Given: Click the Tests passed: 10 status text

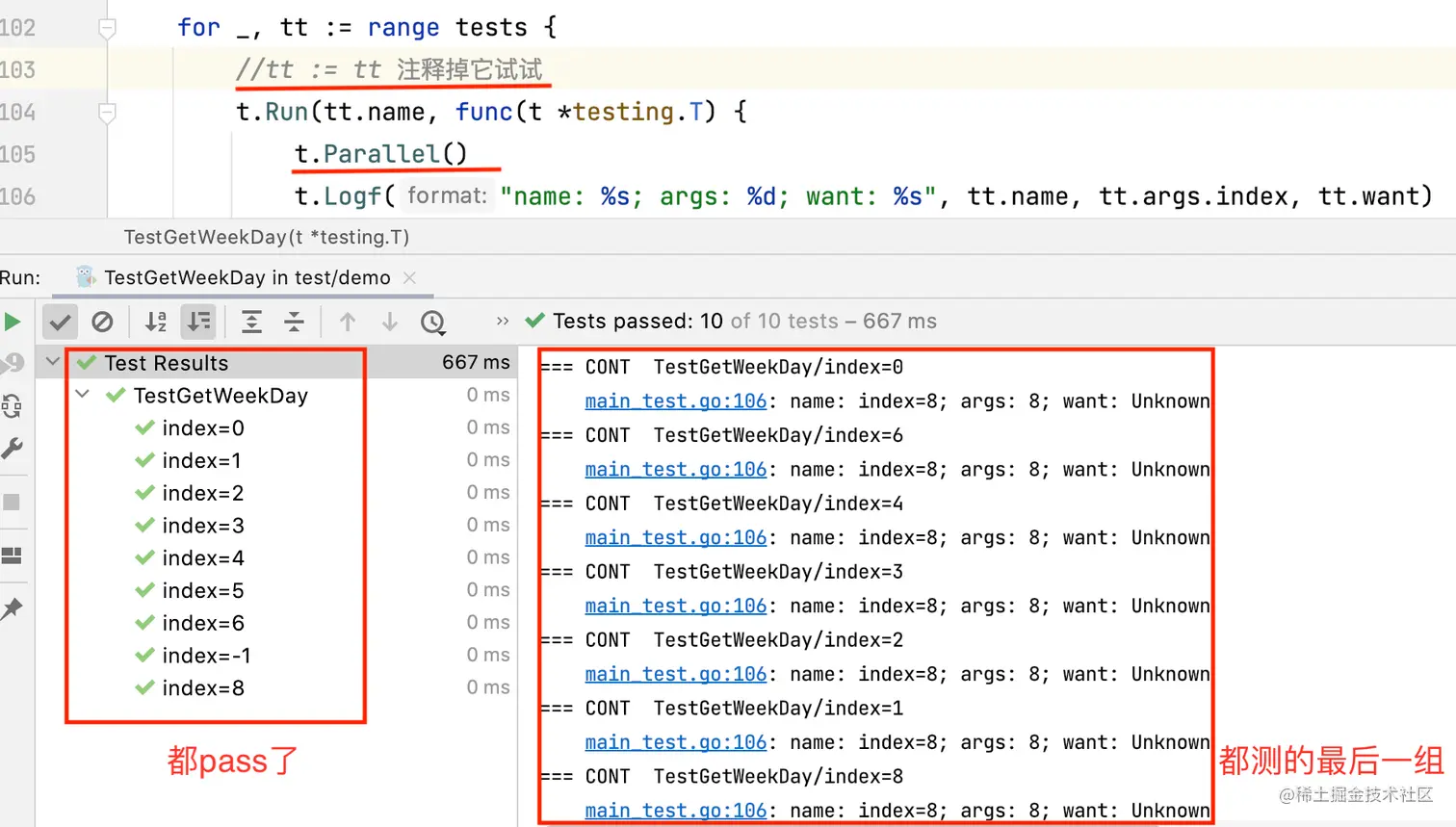Looking at the screenshot, I should (x=637, y=322).
